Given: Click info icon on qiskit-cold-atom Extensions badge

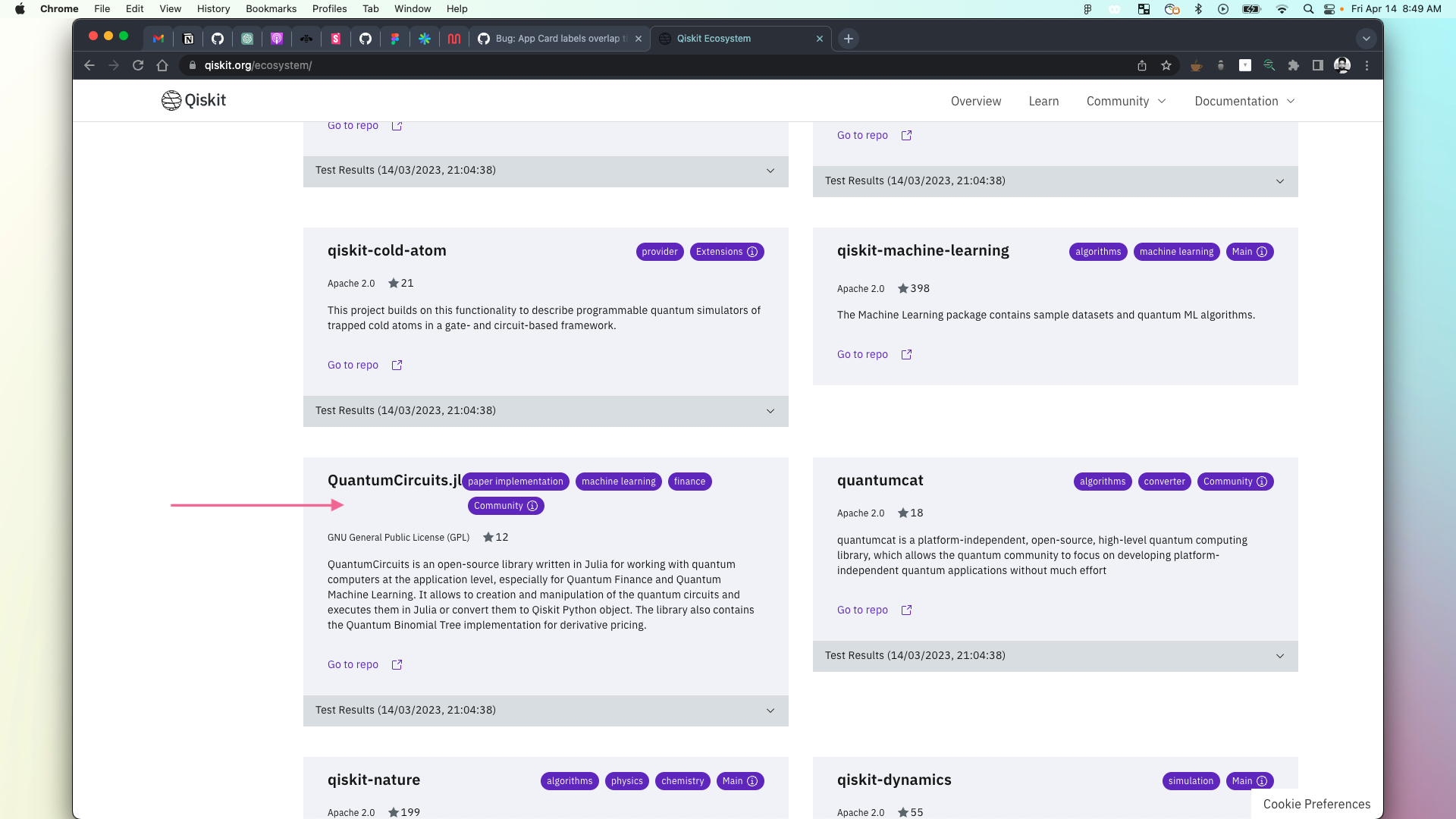Looking at the screenshot, I should [x=752, y=252].
